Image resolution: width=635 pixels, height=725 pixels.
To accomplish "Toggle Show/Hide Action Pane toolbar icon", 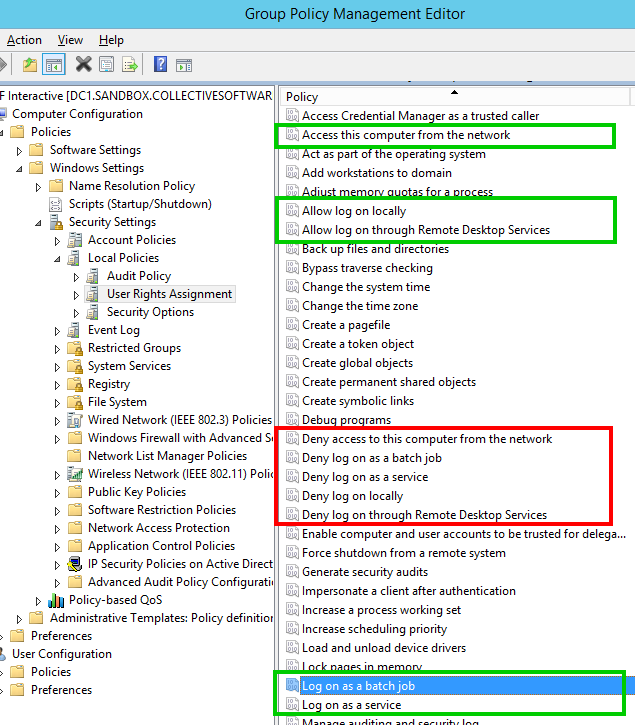I will pos(183,65).
